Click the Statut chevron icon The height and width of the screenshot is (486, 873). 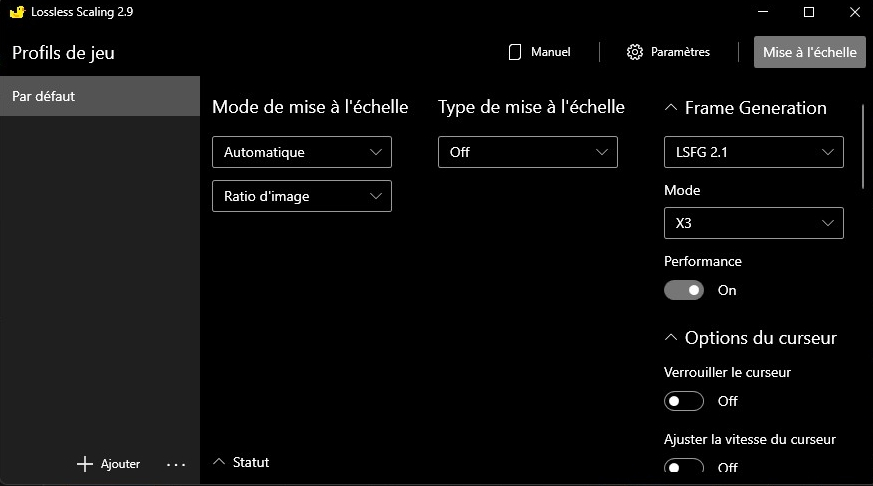coord(220,462)
